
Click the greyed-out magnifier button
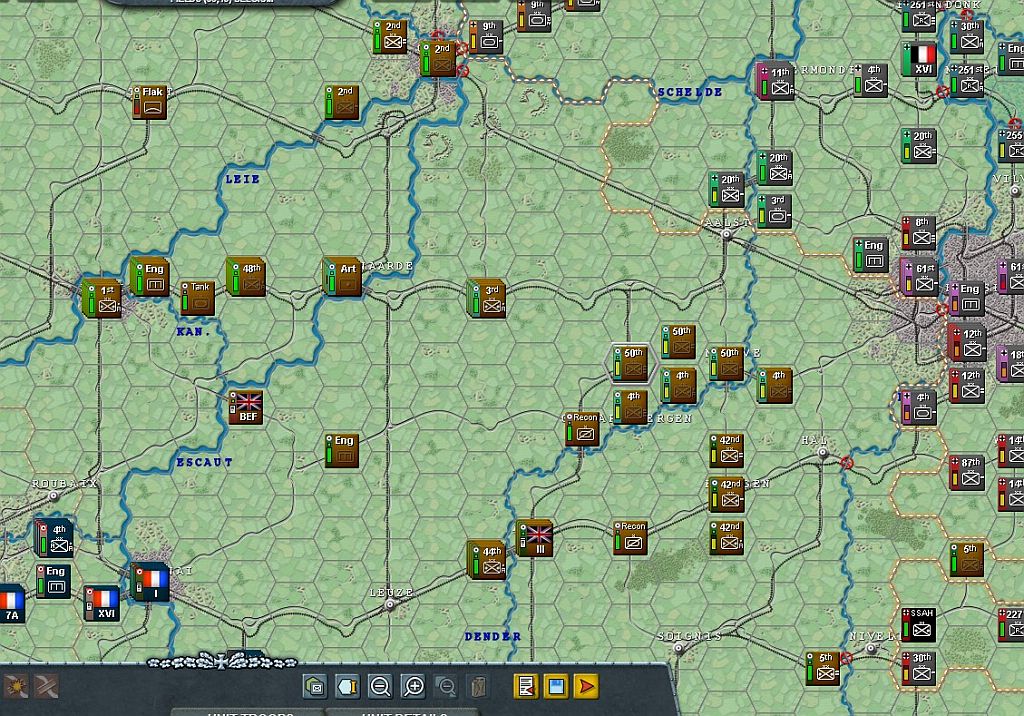tap(446, 687)
